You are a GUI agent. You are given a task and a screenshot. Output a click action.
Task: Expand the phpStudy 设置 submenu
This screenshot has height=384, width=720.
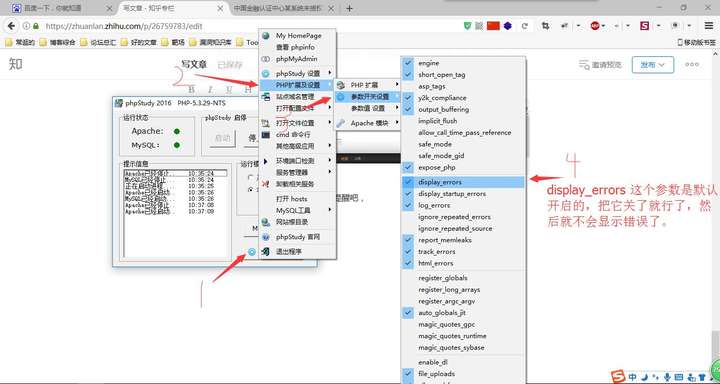pos(298,73)
